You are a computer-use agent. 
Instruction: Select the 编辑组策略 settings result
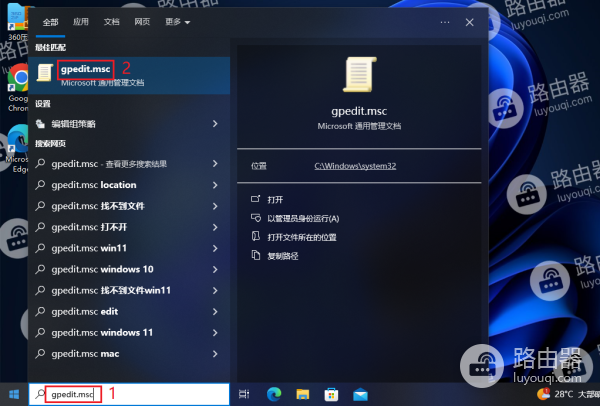(129, 124)
